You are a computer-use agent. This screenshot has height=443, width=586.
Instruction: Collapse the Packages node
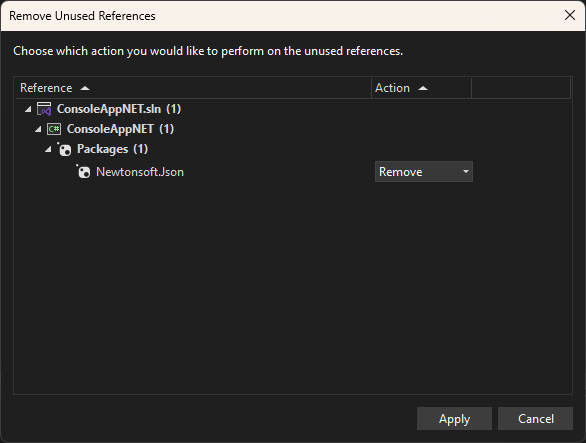click(48, 150)
